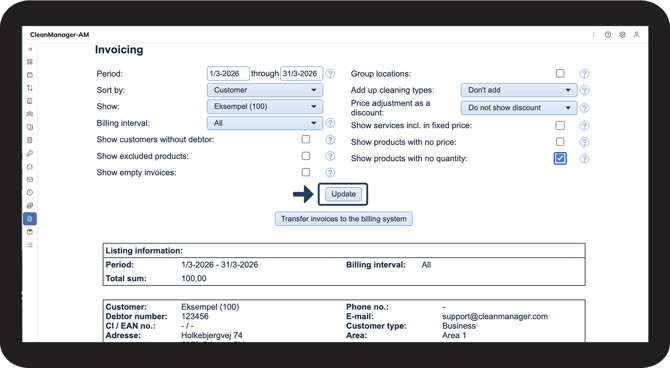
Task: Expand the sidebar with the double chevron
Action: coord(30,49)
